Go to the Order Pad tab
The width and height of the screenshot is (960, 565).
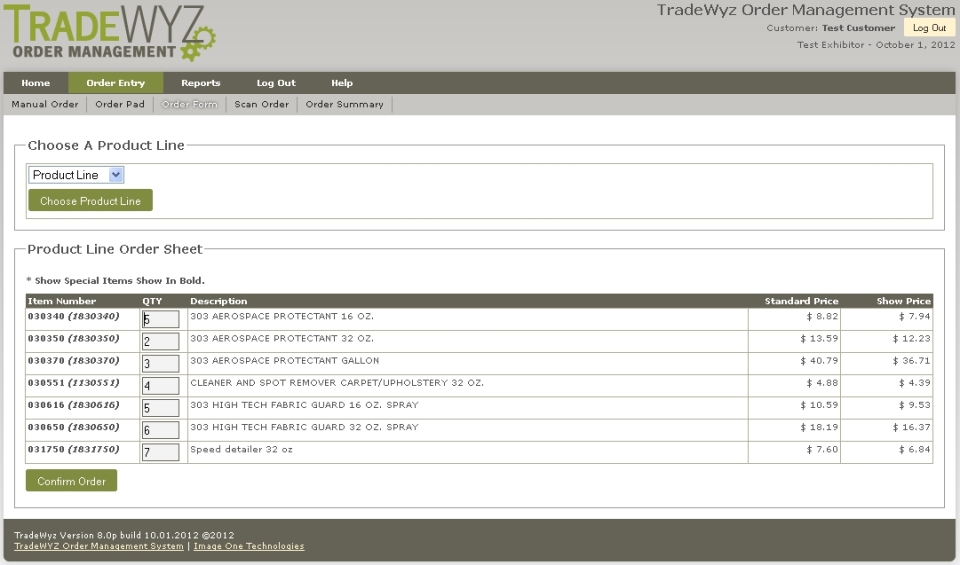pos(120,104)
